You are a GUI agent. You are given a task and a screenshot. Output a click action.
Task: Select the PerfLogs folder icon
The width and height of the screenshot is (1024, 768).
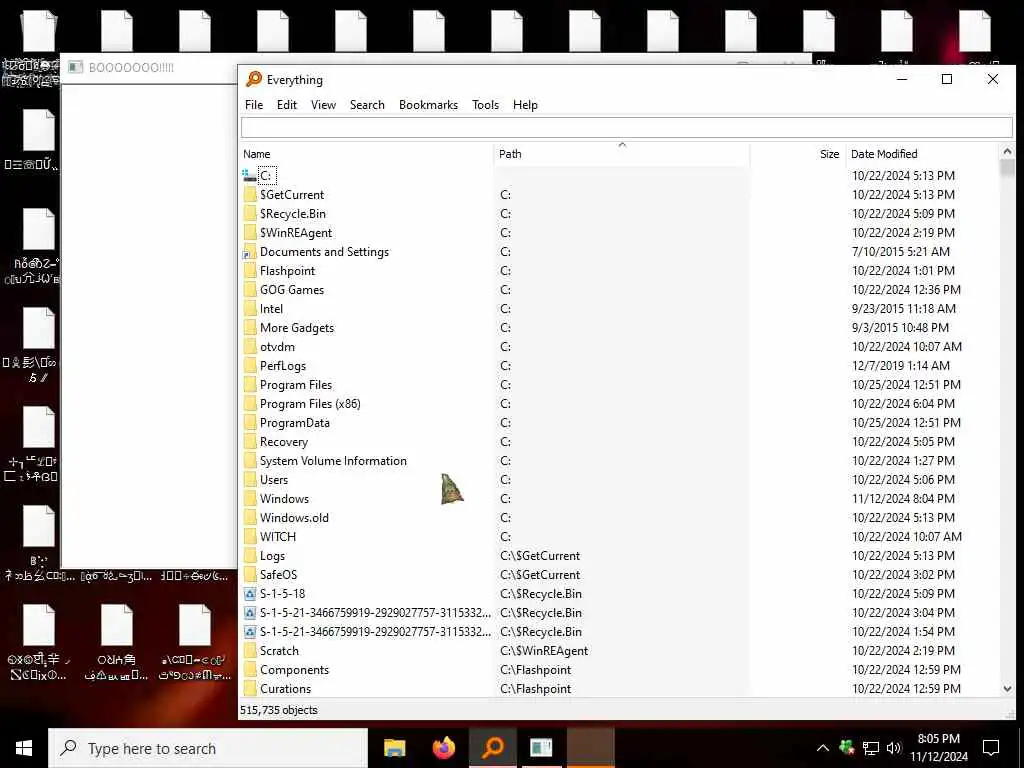tap(249, 366)
